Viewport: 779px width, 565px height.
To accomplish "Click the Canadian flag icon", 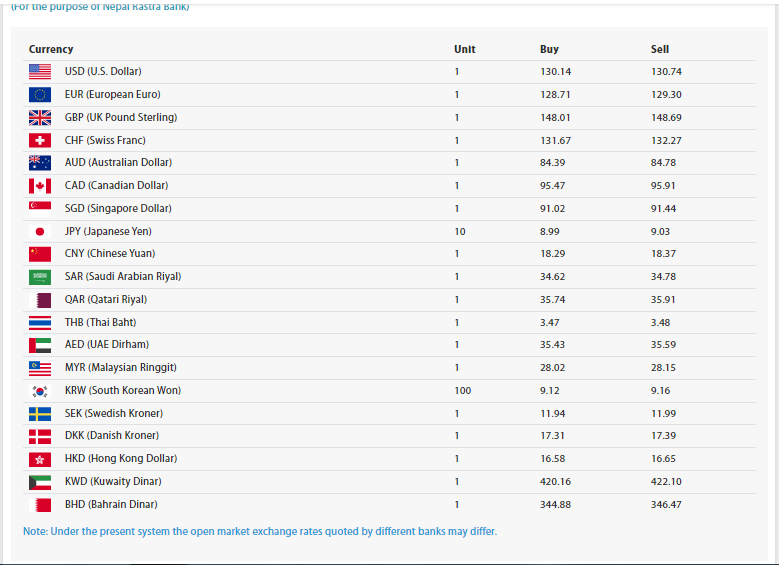I will pyautogui.click(x=40, y=186).
